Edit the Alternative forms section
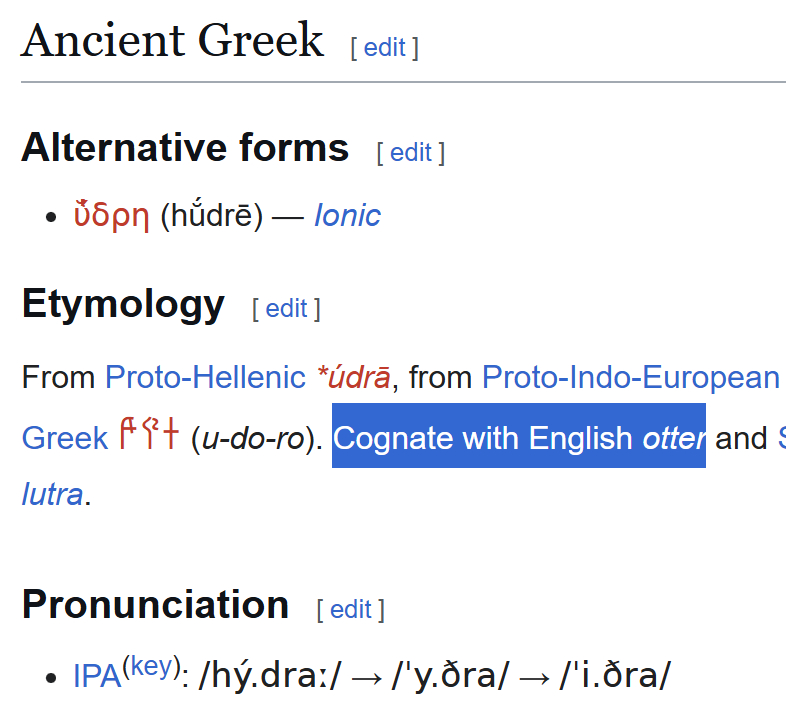 pyautogui.click(x=410, y=152)
